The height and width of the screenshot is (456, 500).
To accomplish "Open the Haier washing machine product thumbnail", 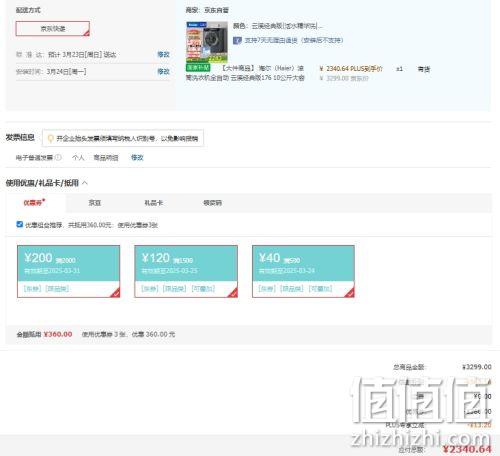I will point(207,42).
